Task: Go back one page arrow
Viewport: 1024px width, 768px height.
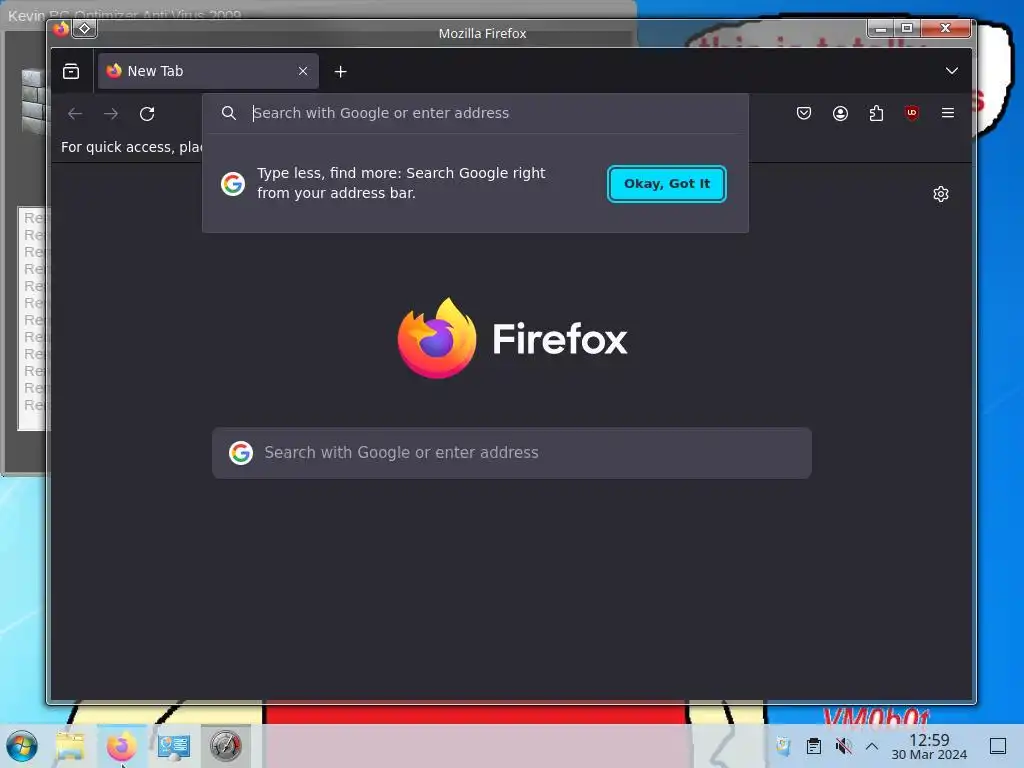Action: point(75,114)
